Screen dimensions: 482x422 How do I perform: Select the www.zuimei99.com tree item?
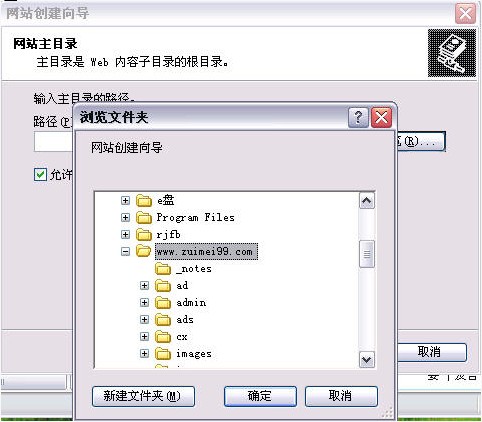[x=206, y=252]
